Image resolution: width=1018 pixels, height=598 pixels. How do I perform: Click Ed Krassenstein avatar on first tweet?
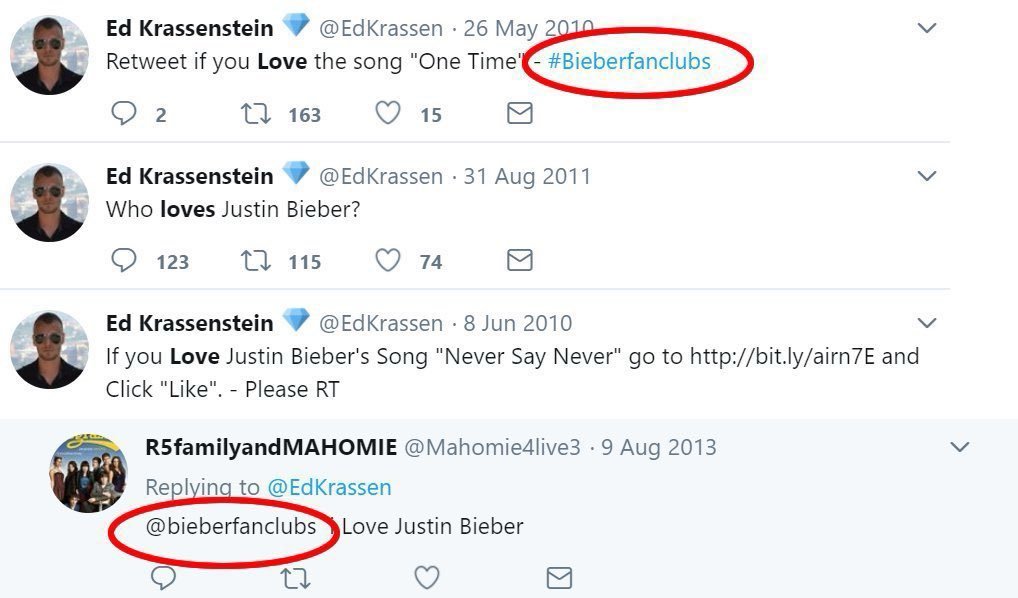point(49,56)
